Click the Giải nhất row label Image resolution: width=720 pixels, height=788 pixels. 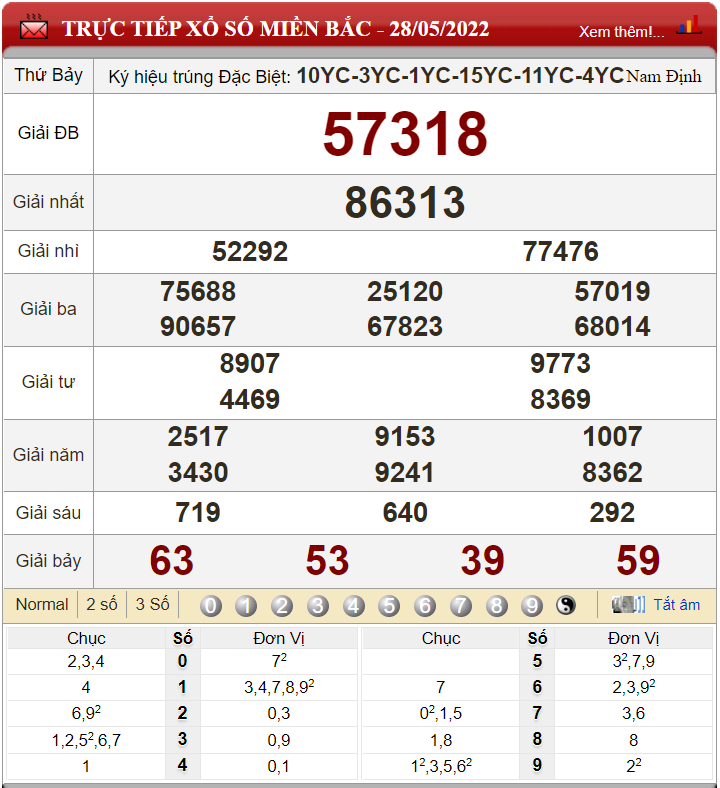coord(48,202)
